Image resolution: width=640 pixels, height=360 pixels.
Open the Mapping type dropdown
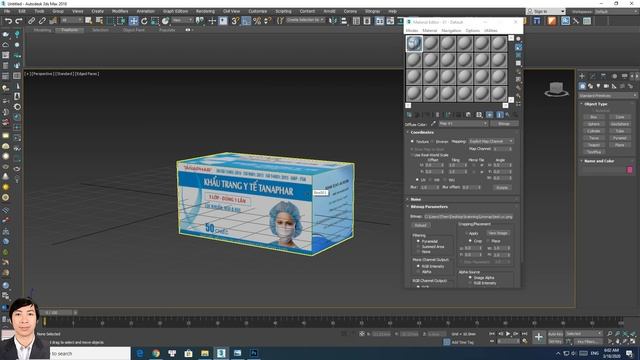point(491,141)
